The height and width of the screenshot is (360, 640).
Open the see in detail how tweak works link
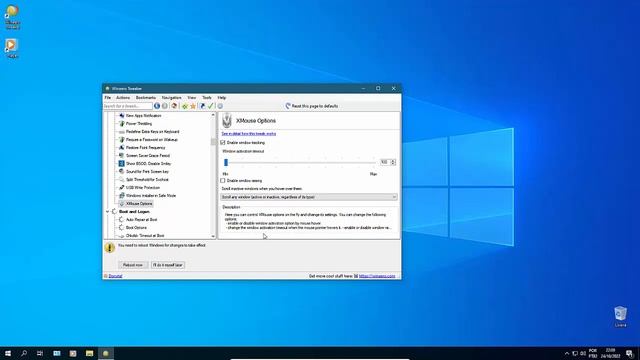pos(249,133)
